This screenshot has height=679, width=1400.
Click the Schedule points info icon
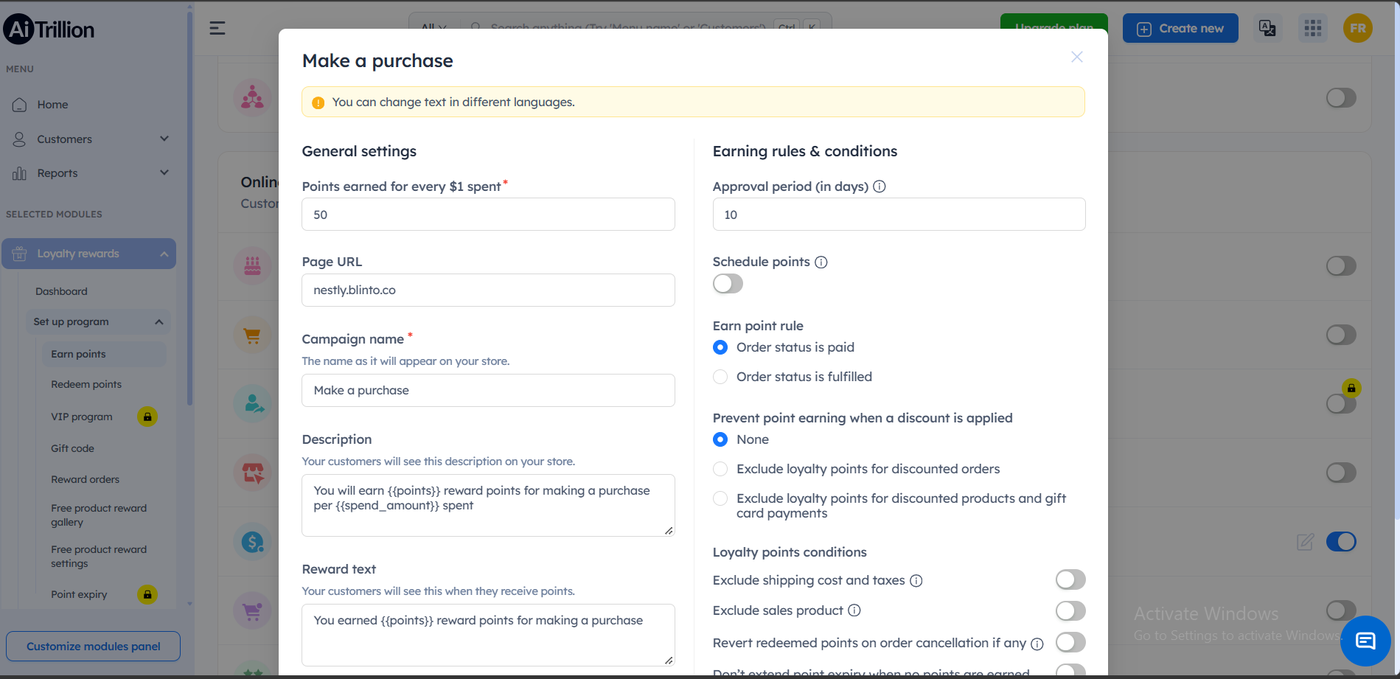pyautogui.click(x=821, y=262)
